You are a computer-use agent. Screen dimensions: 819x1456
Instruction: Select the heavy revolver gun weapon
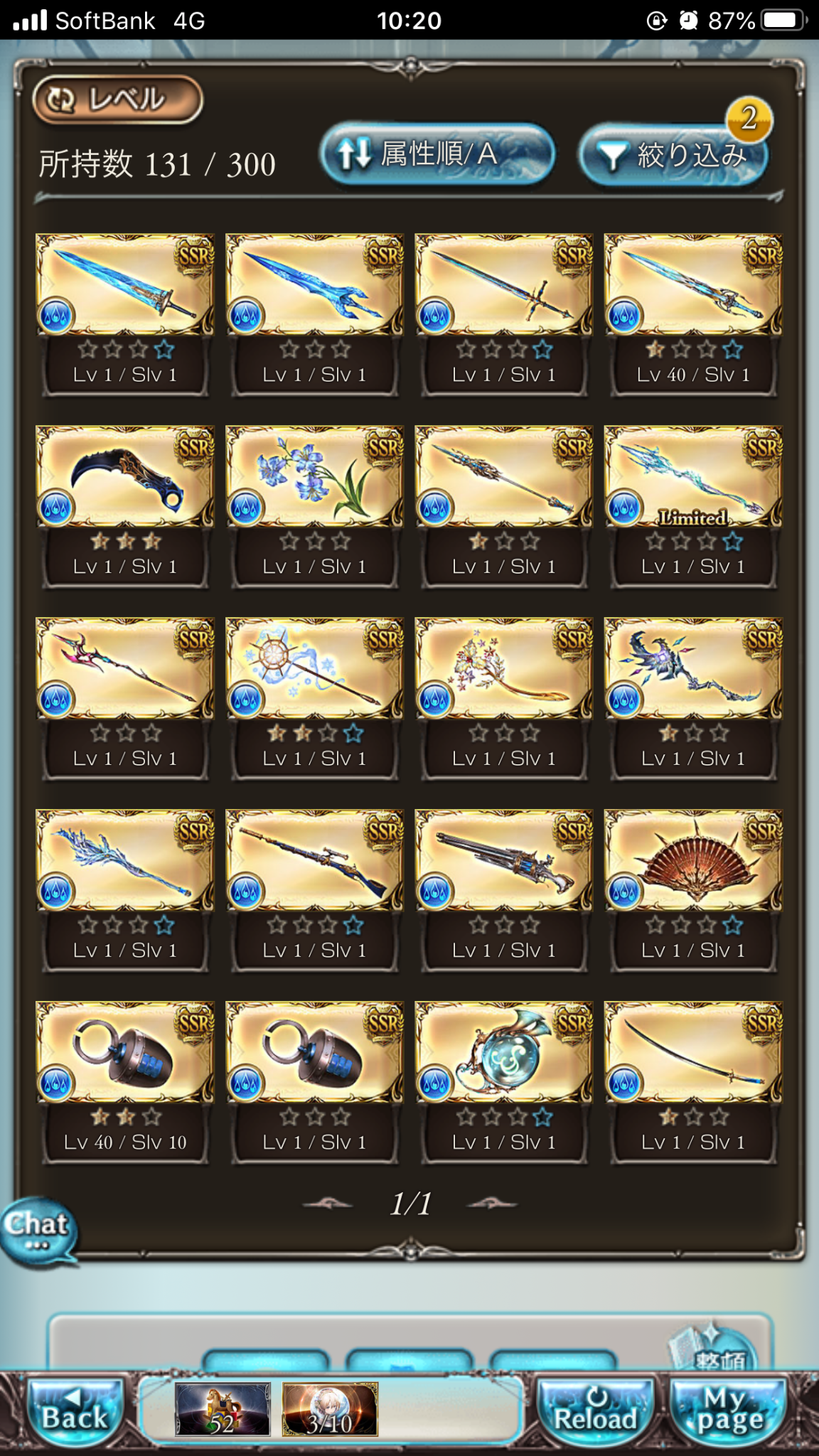click(503, 891)
